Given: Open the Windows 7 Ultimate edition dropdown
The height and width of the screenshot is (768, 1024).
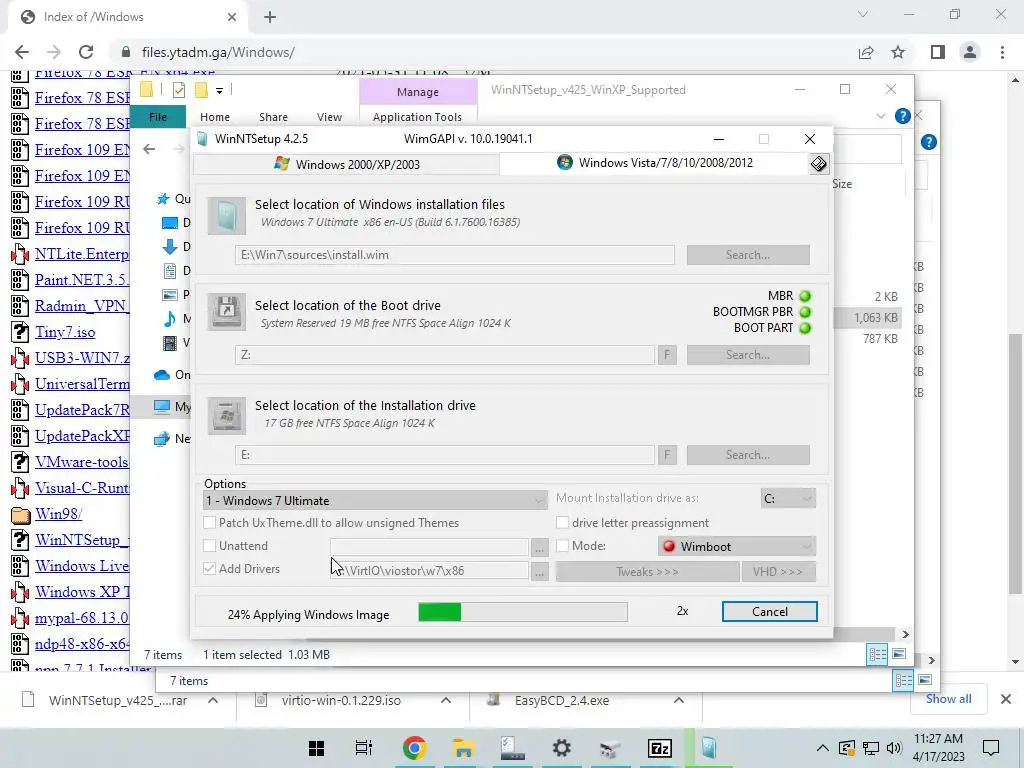Looking at the screenshot, I should [375, 501].
